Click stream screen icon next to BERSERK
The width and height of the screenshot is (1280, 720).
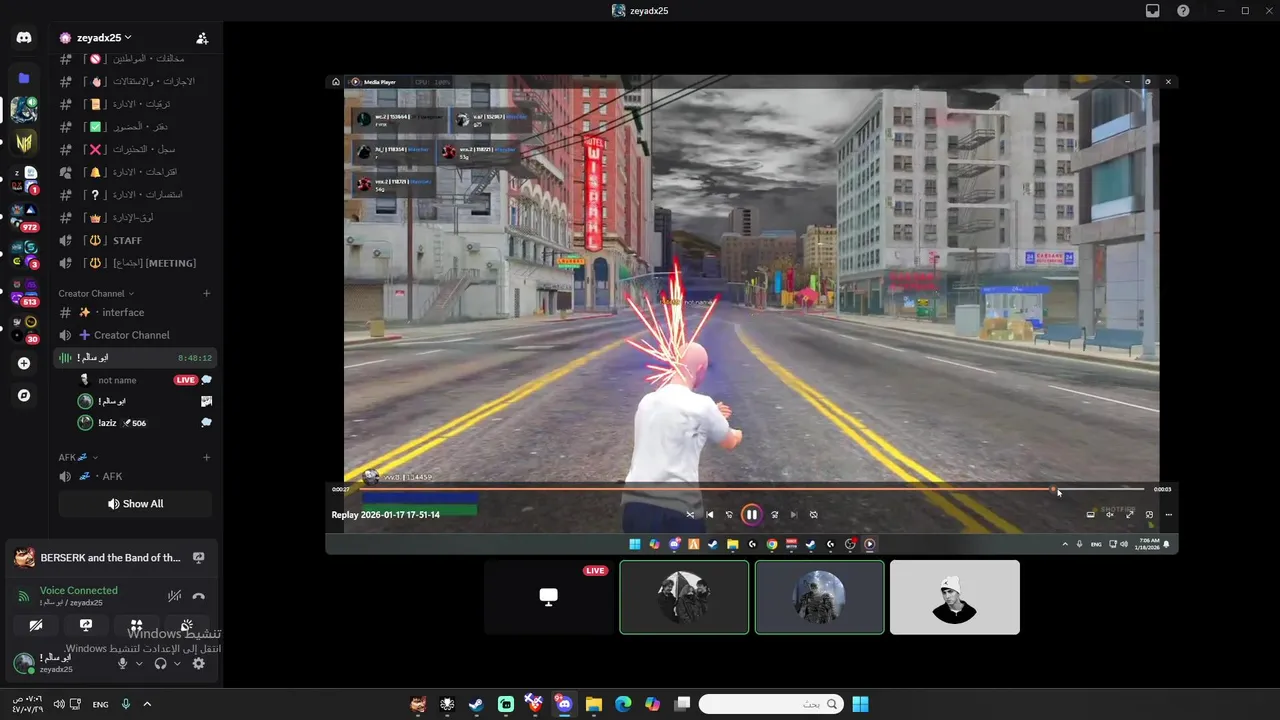199,558
